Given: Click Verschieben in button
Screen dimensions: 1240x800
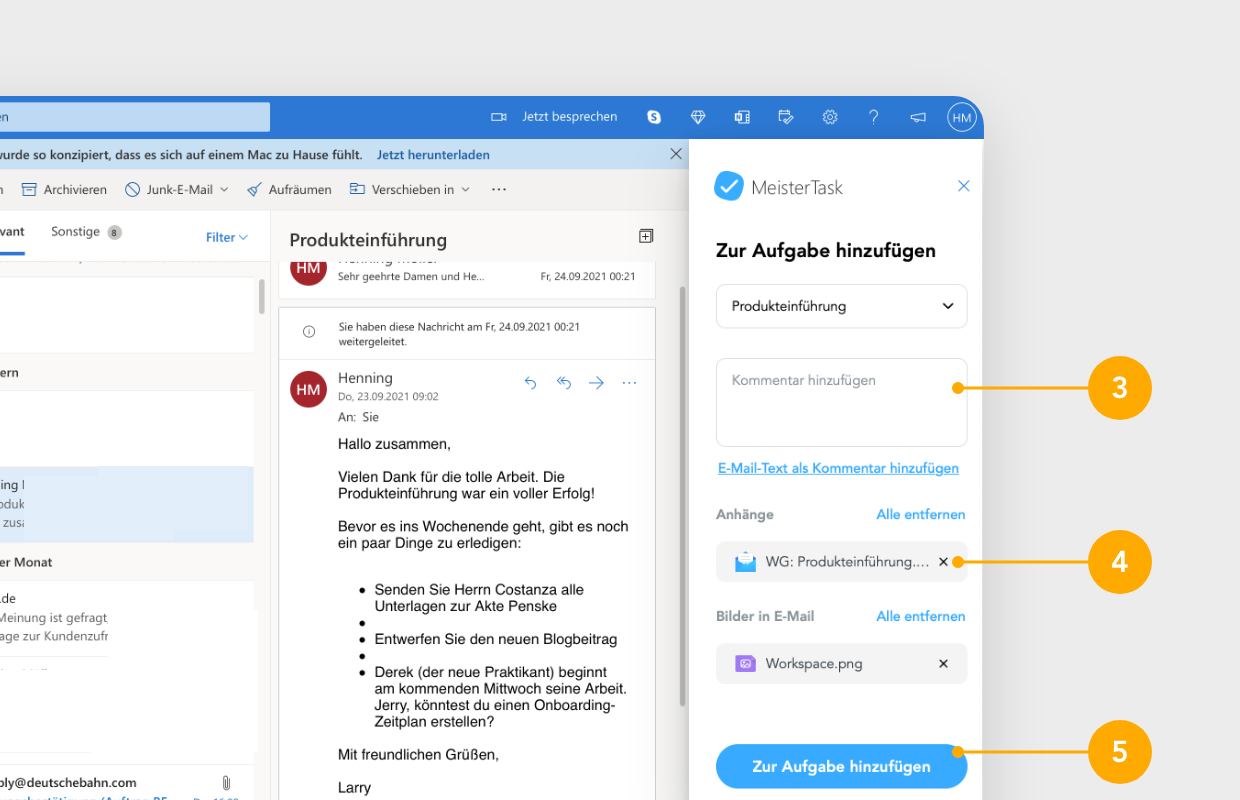Looking at the screenshot, I should [401, 189].
